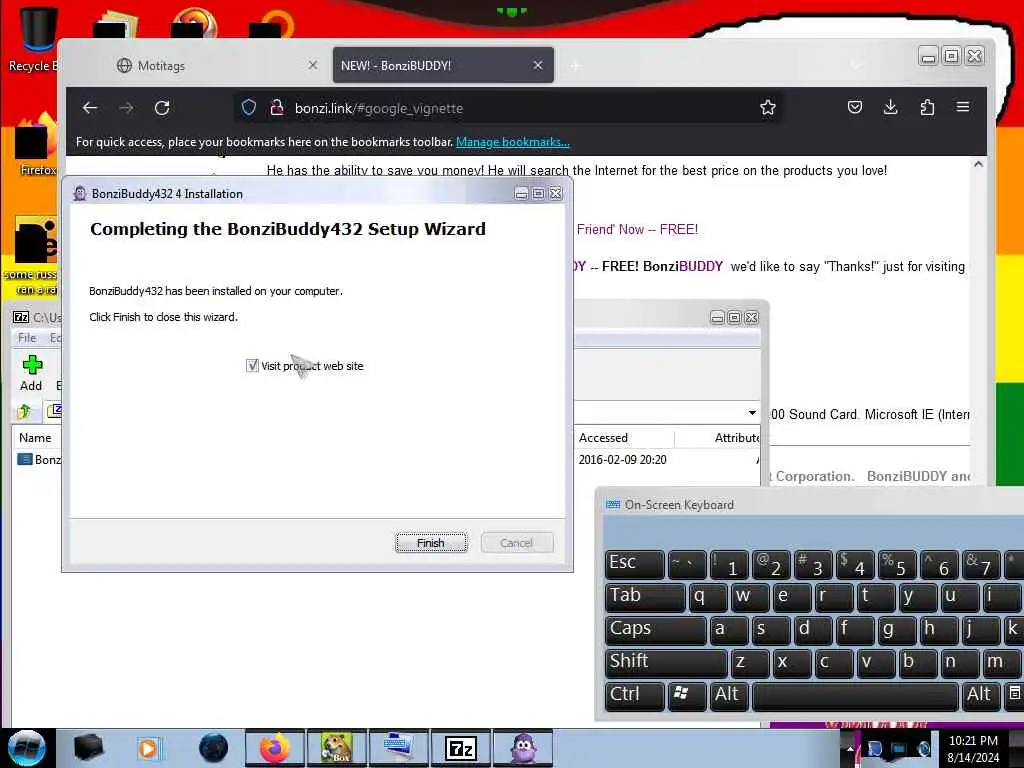
Task: Bookmark this page with the star
Action: pyautogui.click(x=768, y=108)
